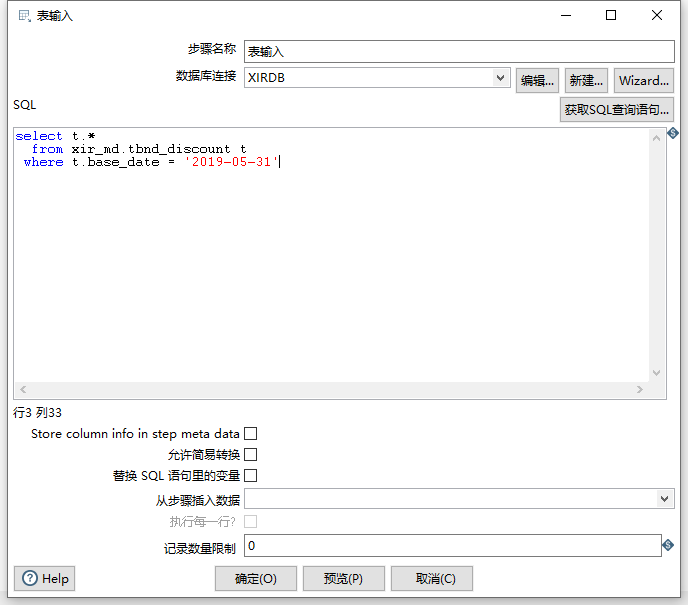Click the 'from' keyword in SQL
The height and width of the screenshot is (605, 688).
click(x=47, y=149)
